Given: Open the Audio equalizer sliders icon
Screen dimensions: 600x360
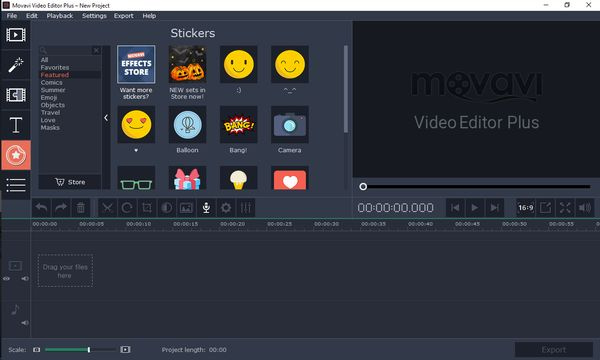Looking at the screenshot, I should click(246, 208).
